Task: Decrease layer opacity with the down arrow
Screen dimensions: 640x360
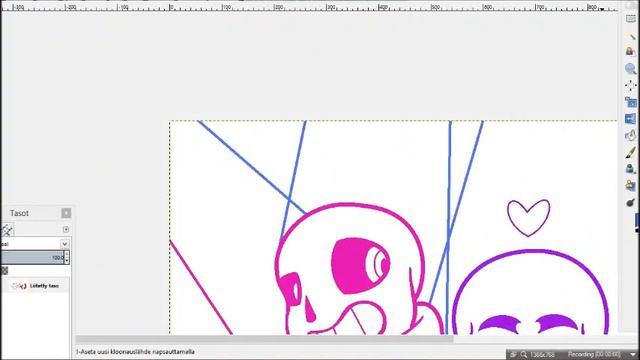Action: [67, 261]
